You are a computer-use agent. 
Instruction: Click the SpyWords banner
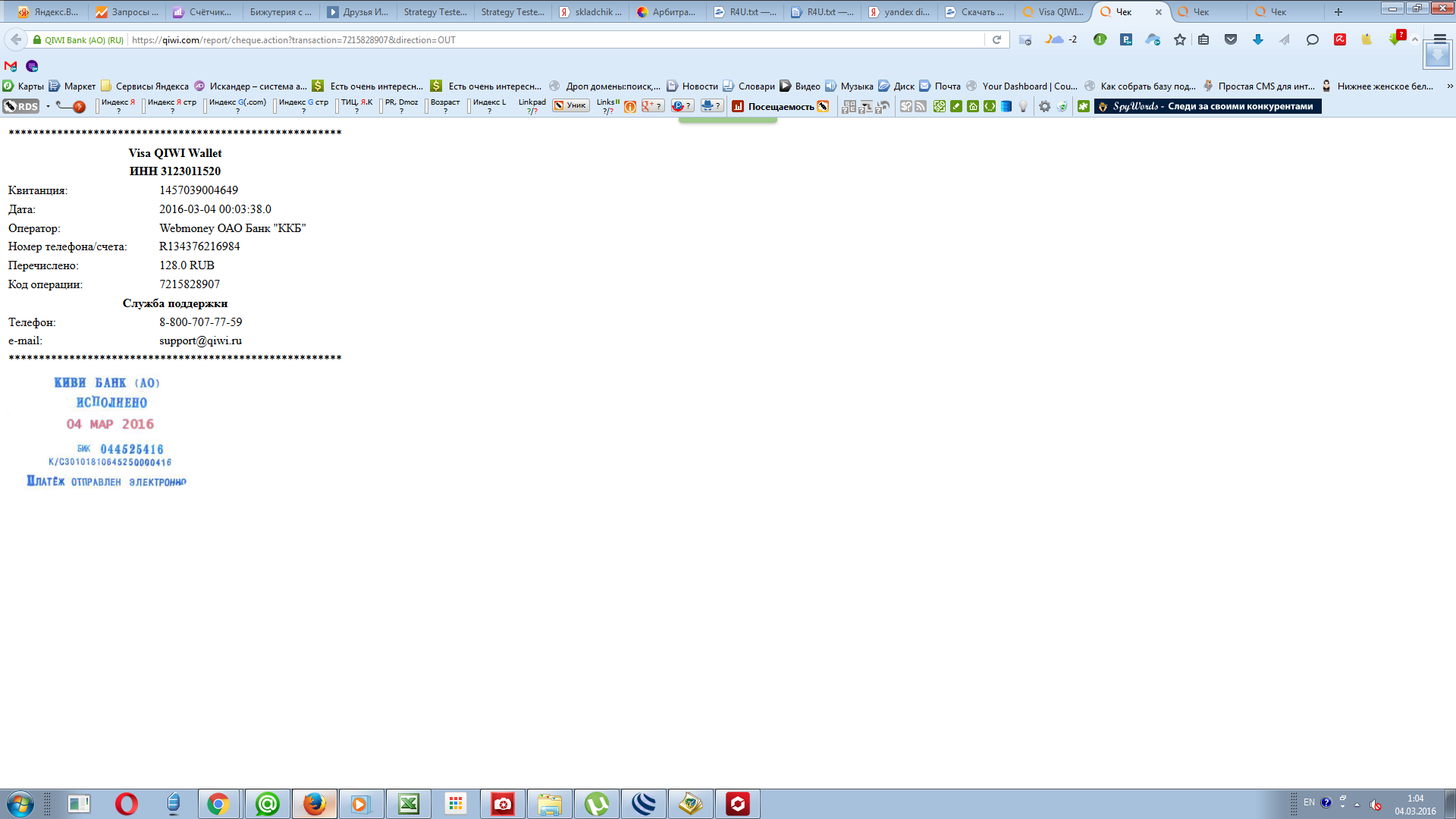(1207, 107)
